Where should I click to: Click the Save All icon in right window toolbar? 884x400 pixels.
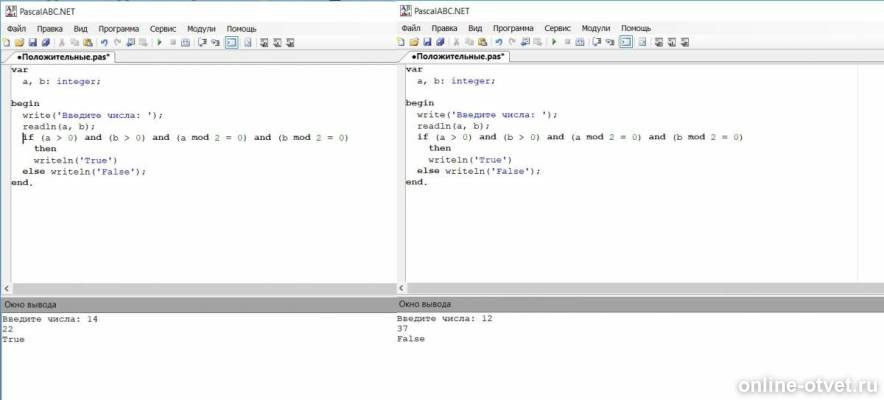coord(441,43)
